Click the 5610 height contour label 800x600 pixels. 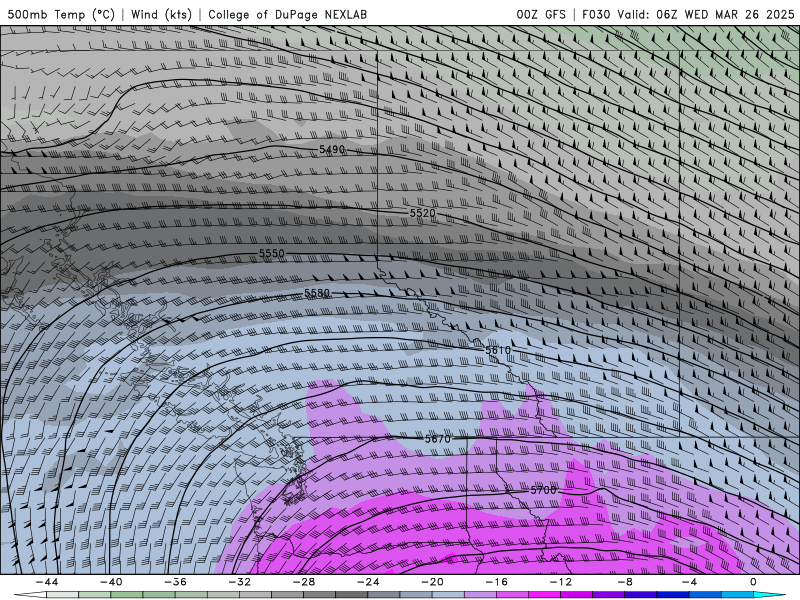pyautogui.click(x=497, y=350)
